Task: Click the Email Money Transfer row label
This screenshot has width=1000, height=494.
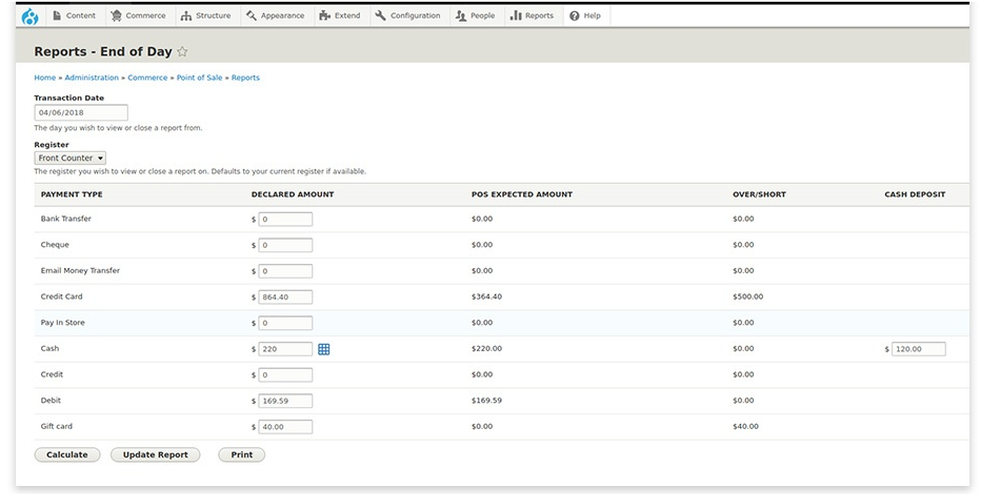Action: [x=80, y=271]
